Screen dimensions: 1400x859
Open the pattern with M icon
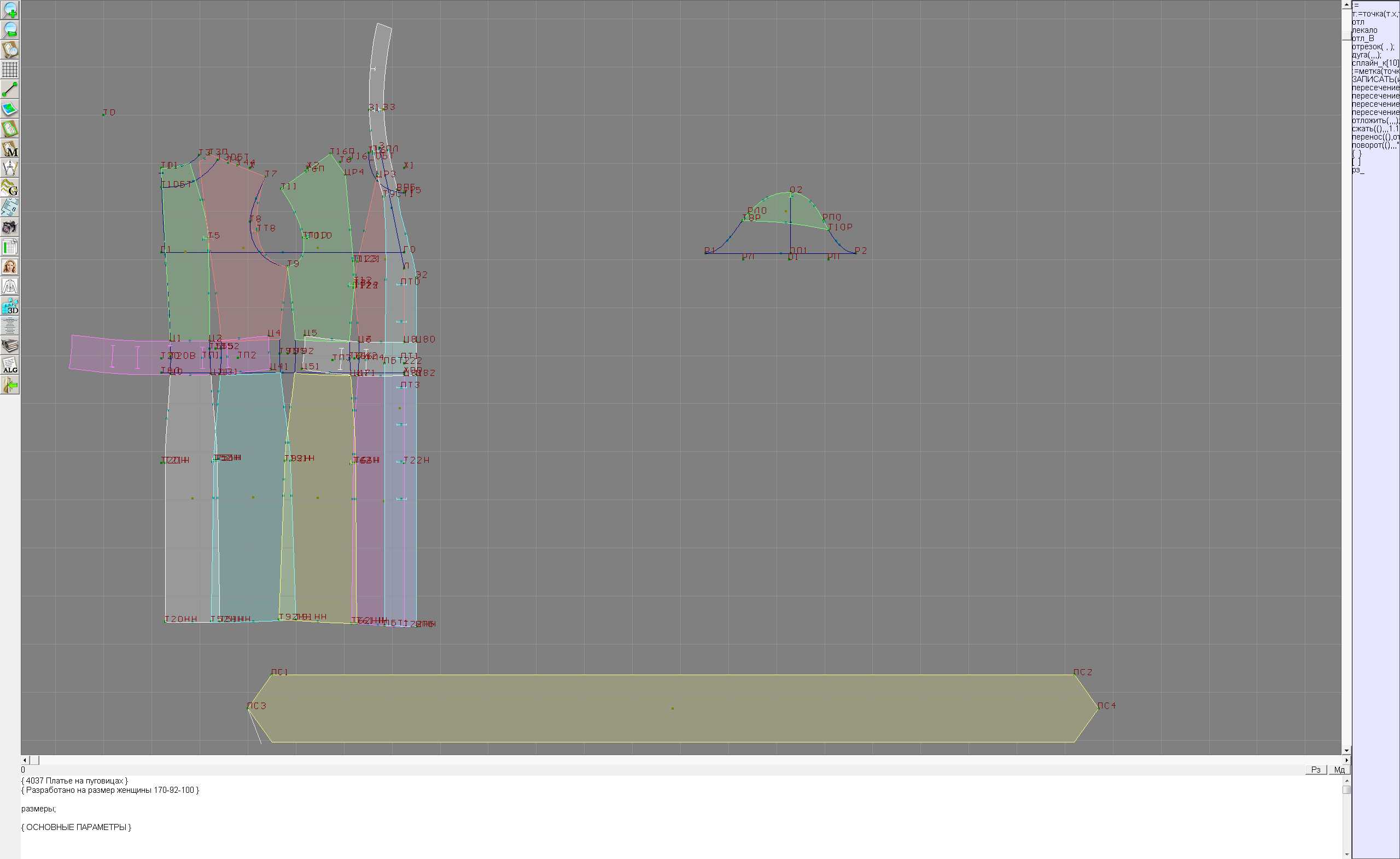point(10,148)
